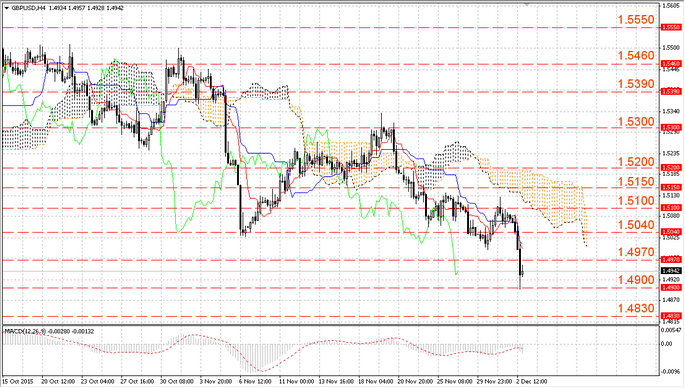
Task: Click the 1.5200 orange level label
Action: click(636, 162)
